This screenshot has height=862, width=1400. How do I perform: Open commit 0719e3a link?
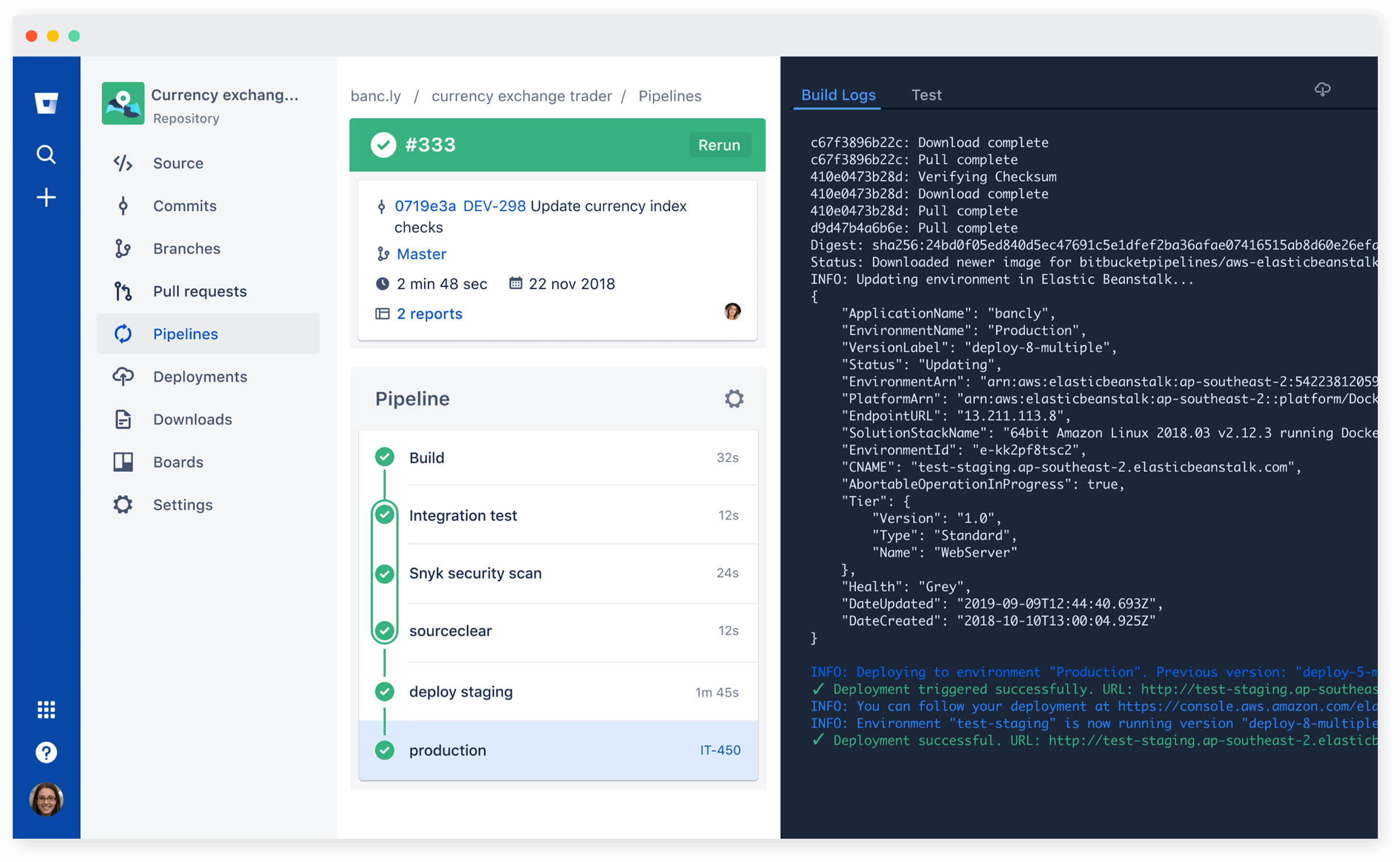425,206
